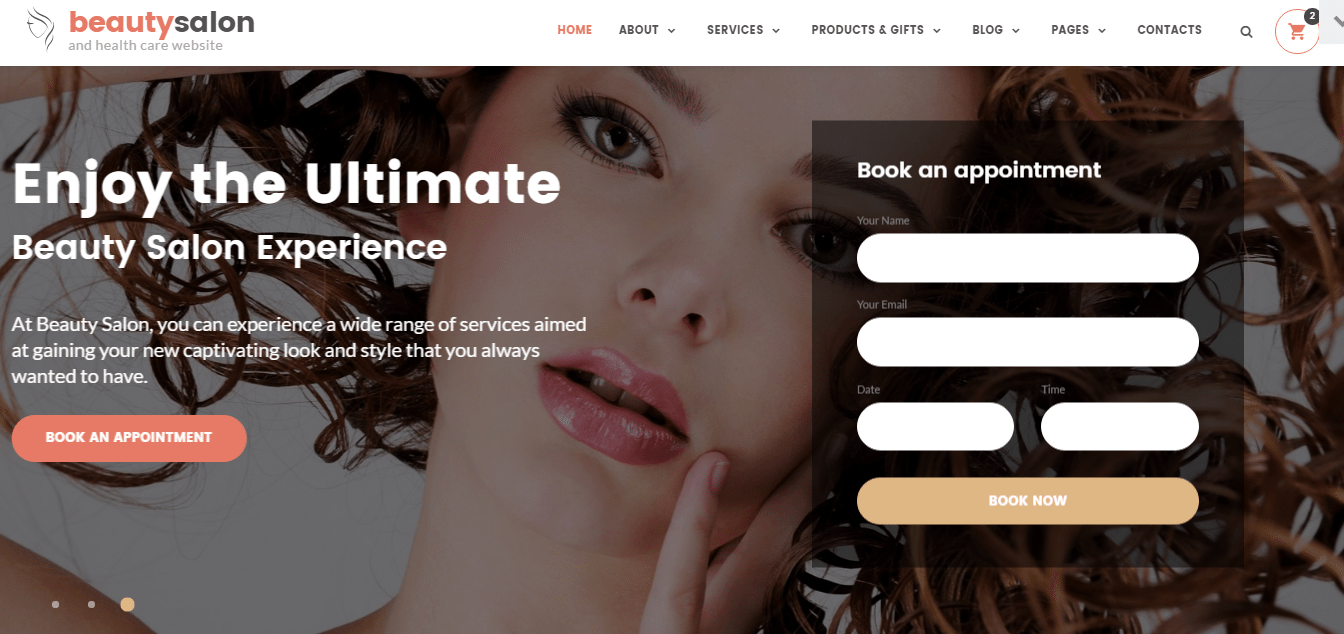
Task: Go to the Home menu item
Action: [x=575, y=30]
